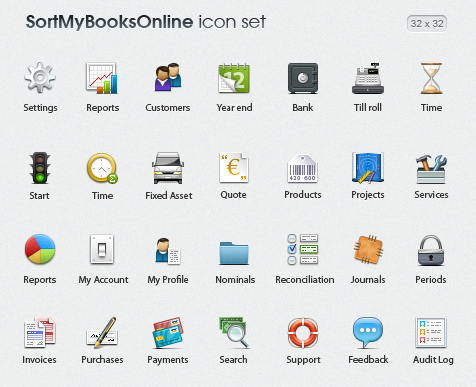Click the 'Year end' label text
This screenshot has height=387, width=476.
tap(234, 108)
